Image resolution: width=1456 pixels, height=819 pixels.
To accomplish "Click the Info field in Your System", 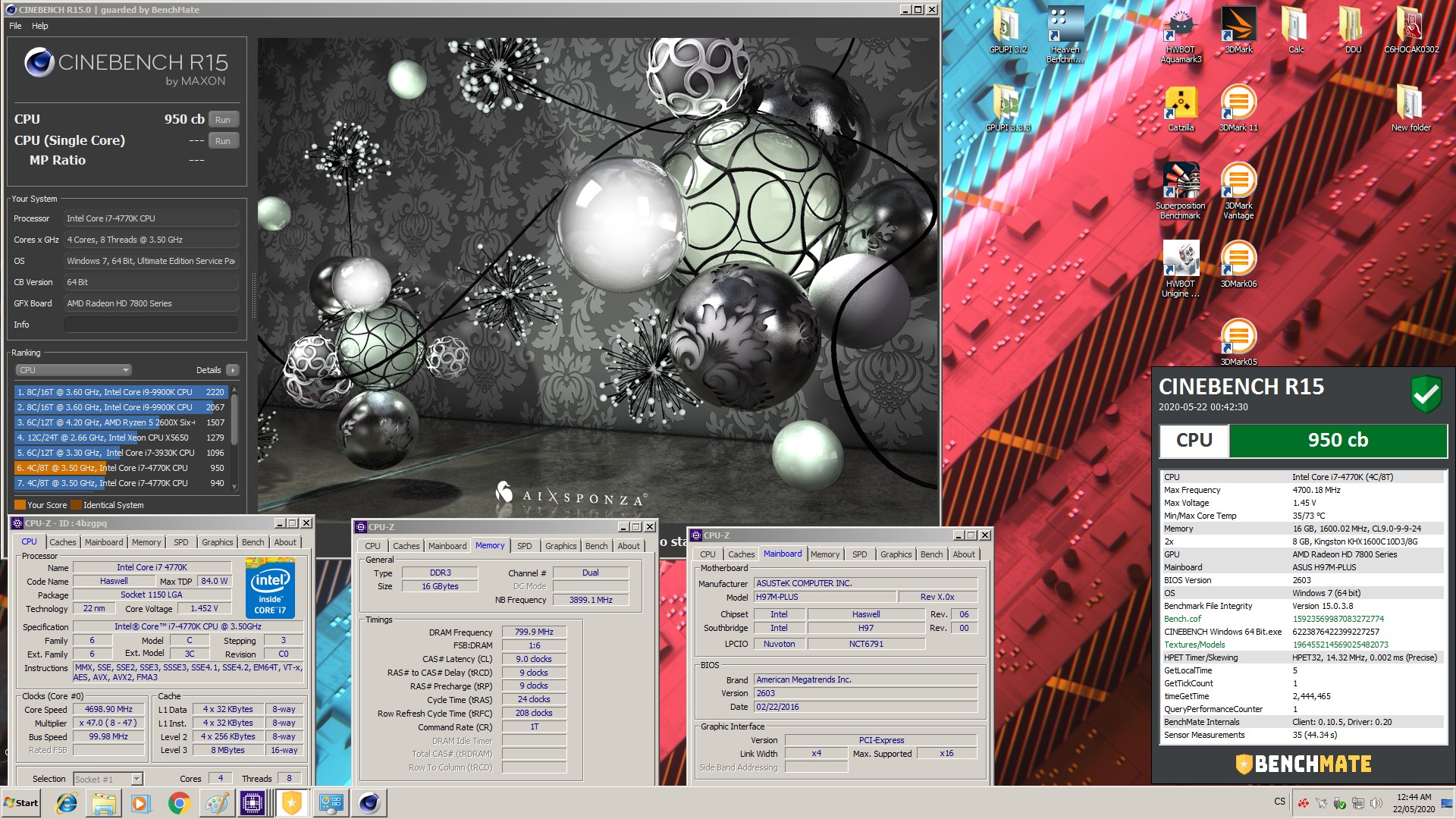I will point(151,325).
